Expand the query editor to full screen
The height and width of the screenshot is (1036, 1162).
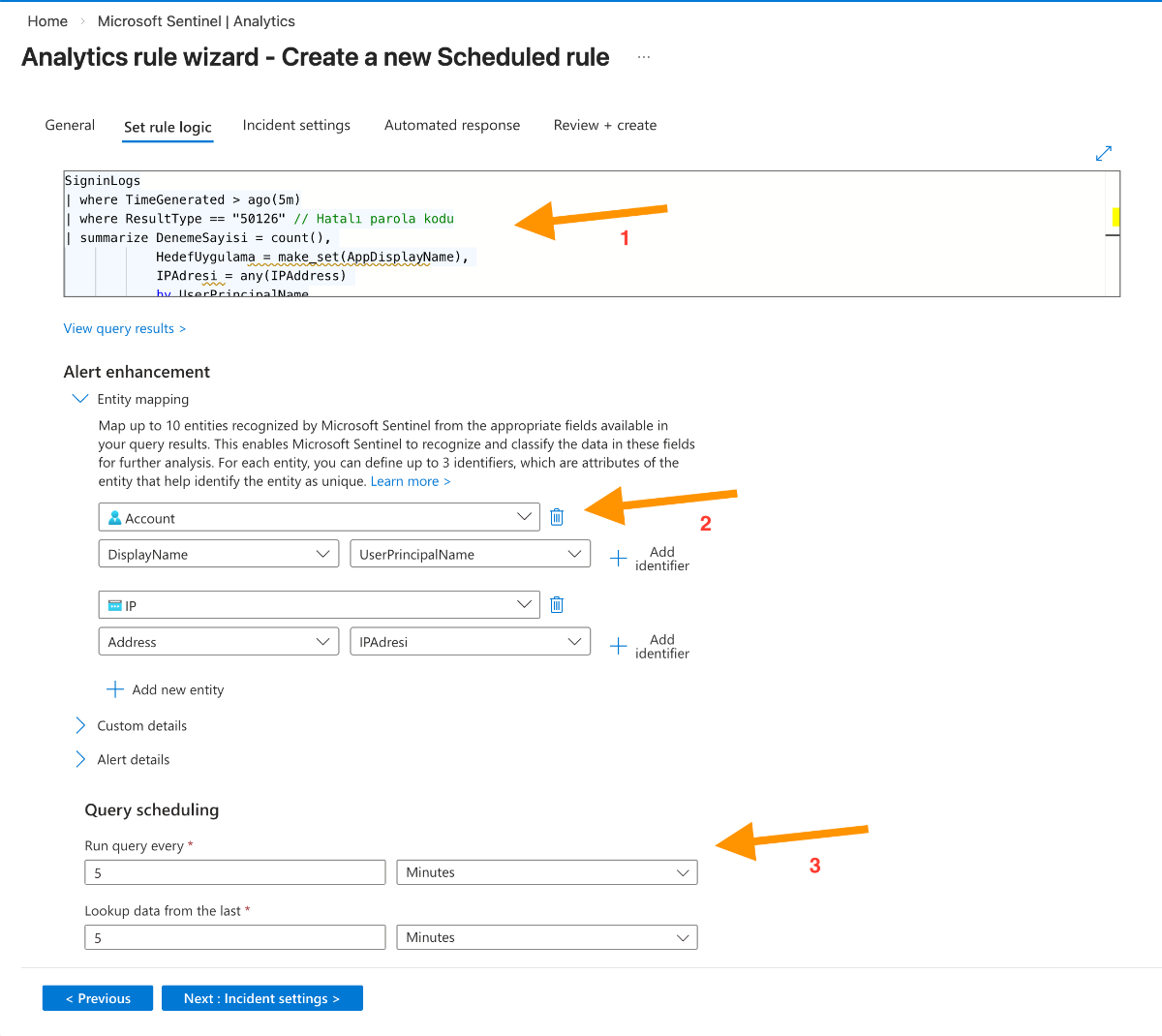pos(1104,153)
